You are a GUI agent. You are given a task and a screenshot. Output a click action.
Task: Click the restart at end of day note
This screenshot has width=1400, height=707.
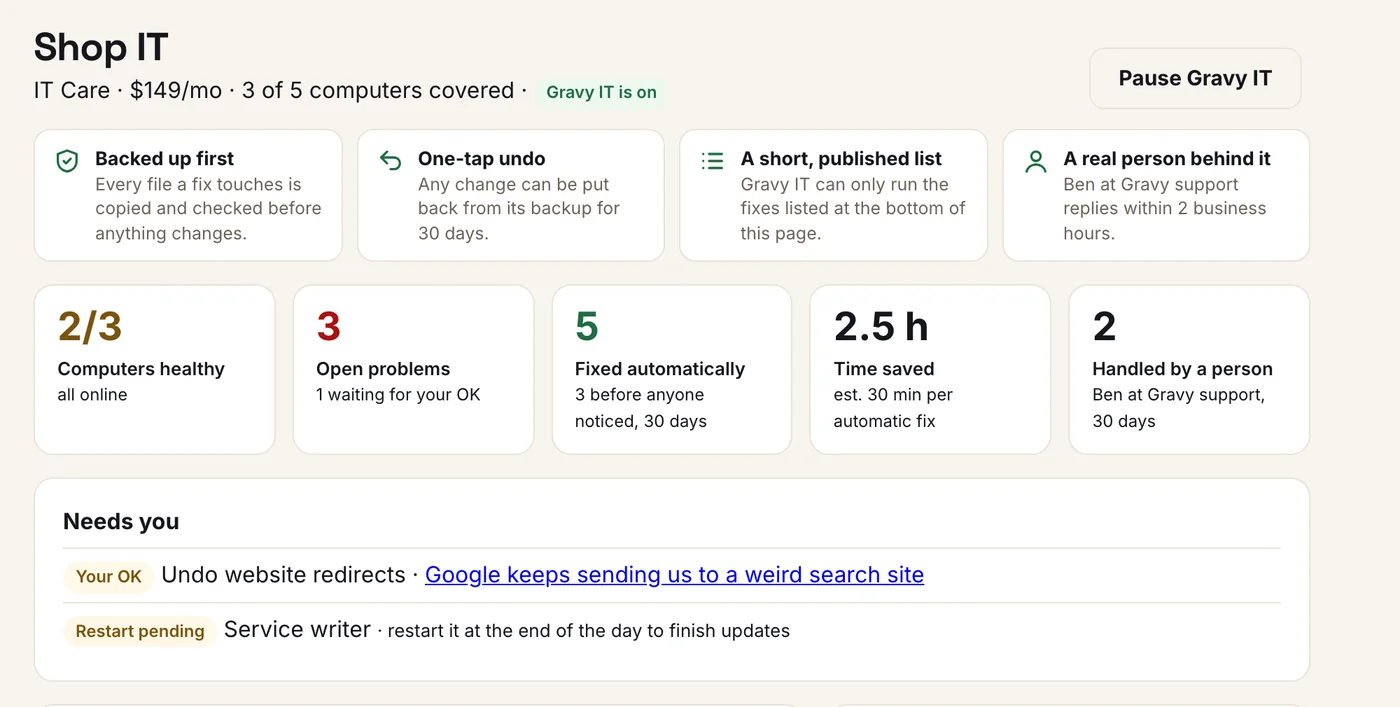(x=589, y=631)
